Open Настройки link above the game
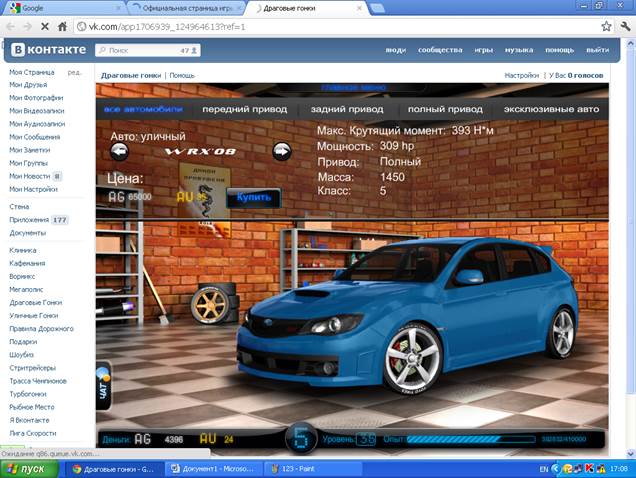 [522, 75]
